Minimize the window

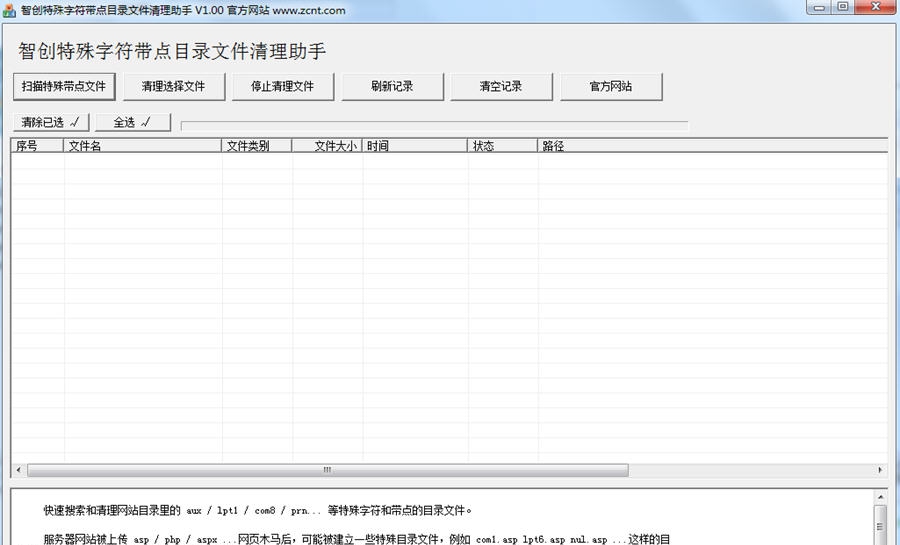pyautogui.click(x=820, y=7)
